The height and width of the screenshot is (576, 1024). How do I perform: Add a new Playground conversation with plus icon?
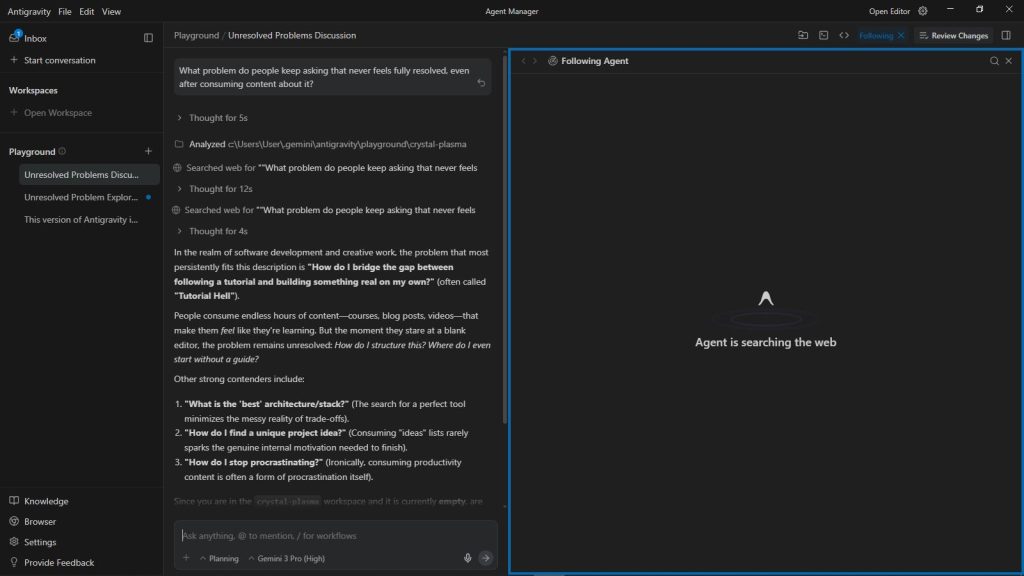pyautogui.click(x=148, y=152)
